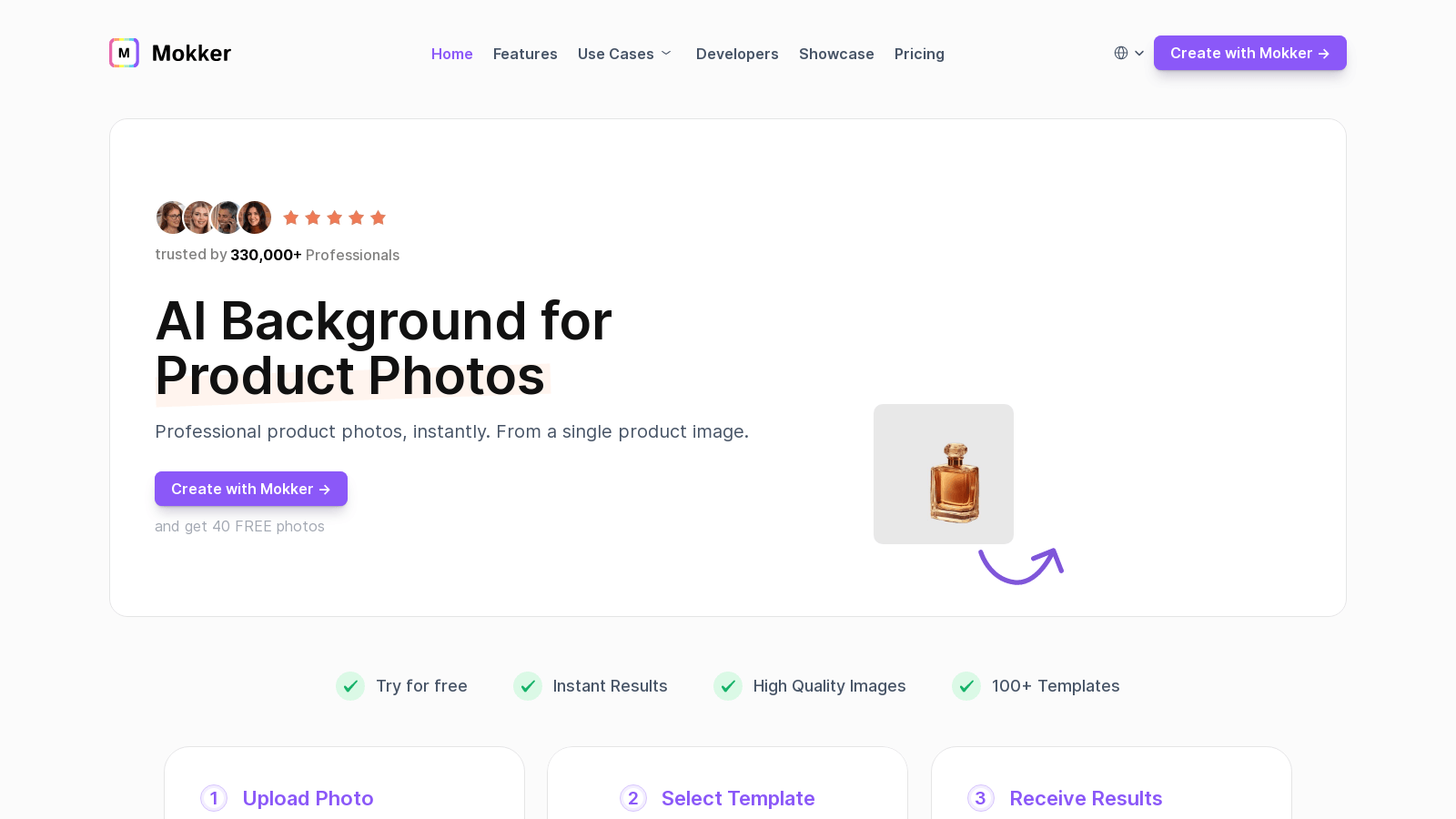
Task: Click the Upload Photo heading
Action: pyautogui.click(x=308, y=798)
